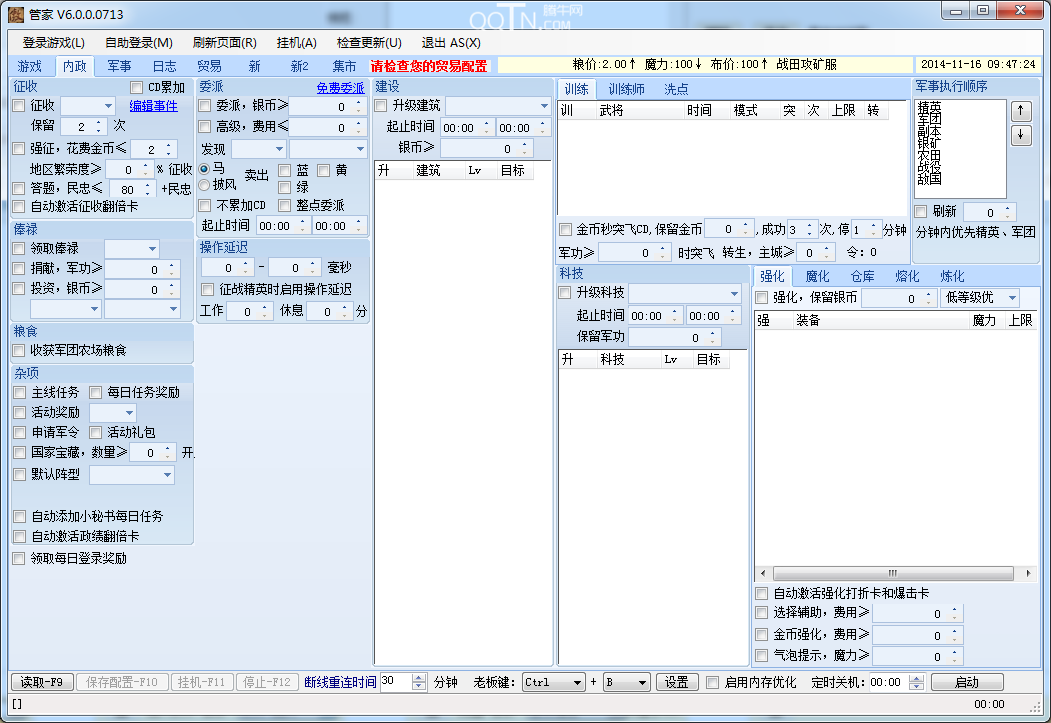
Task: Check the 升级科技 option in 科技 panel
Action: (x=564, y=293)
